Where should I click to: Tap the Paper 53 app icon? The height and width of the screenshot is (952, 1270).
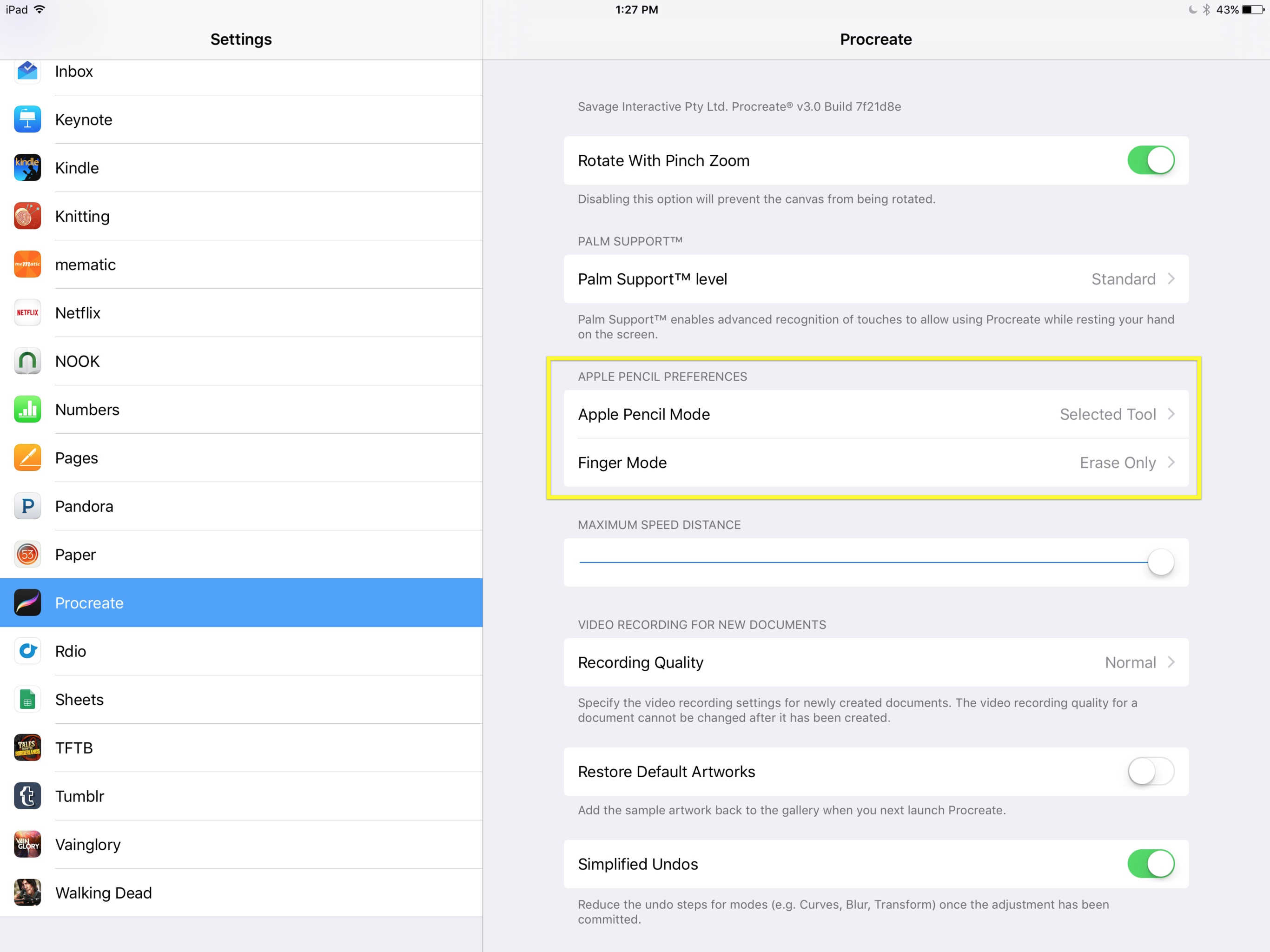27,555
